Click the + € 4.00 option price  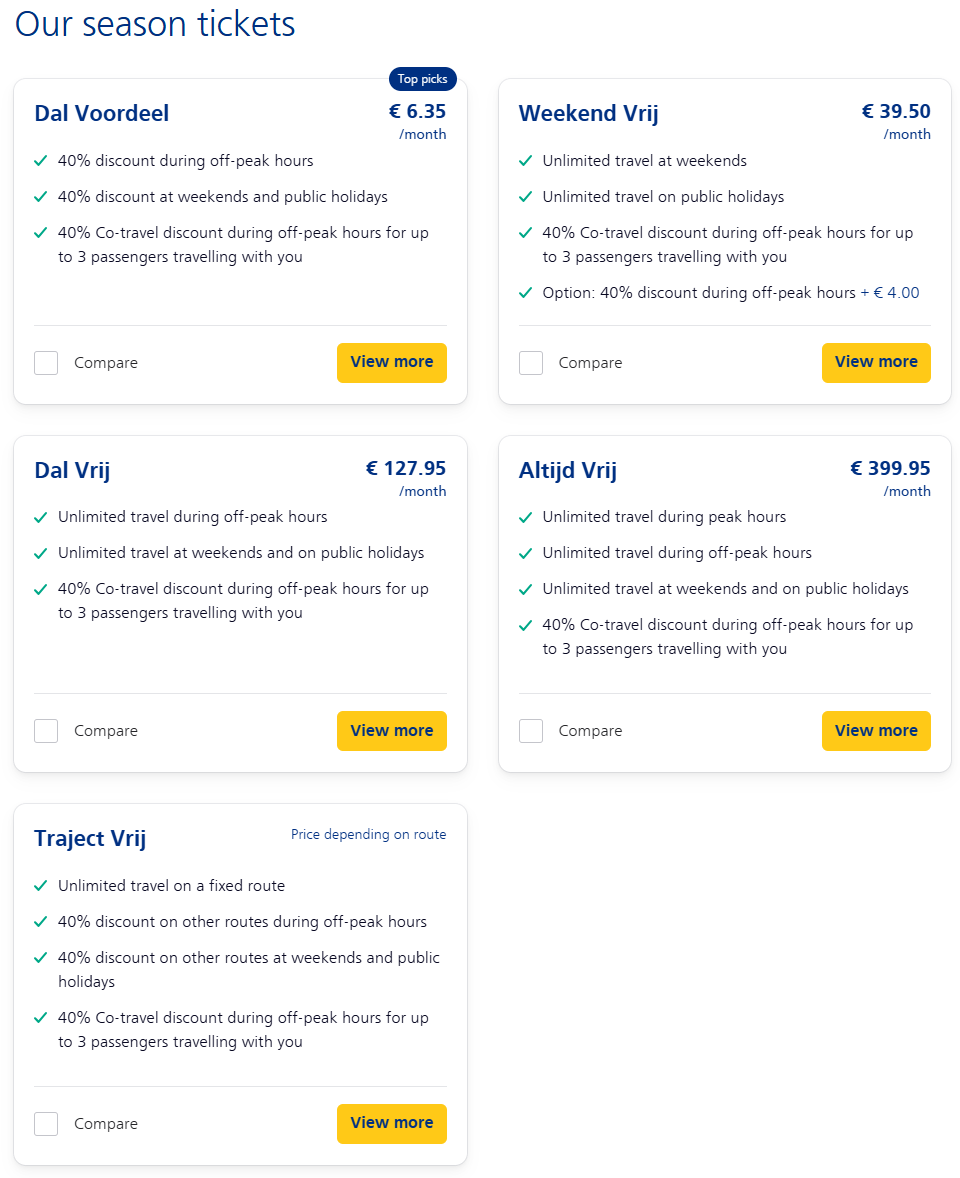coord(890,293)
